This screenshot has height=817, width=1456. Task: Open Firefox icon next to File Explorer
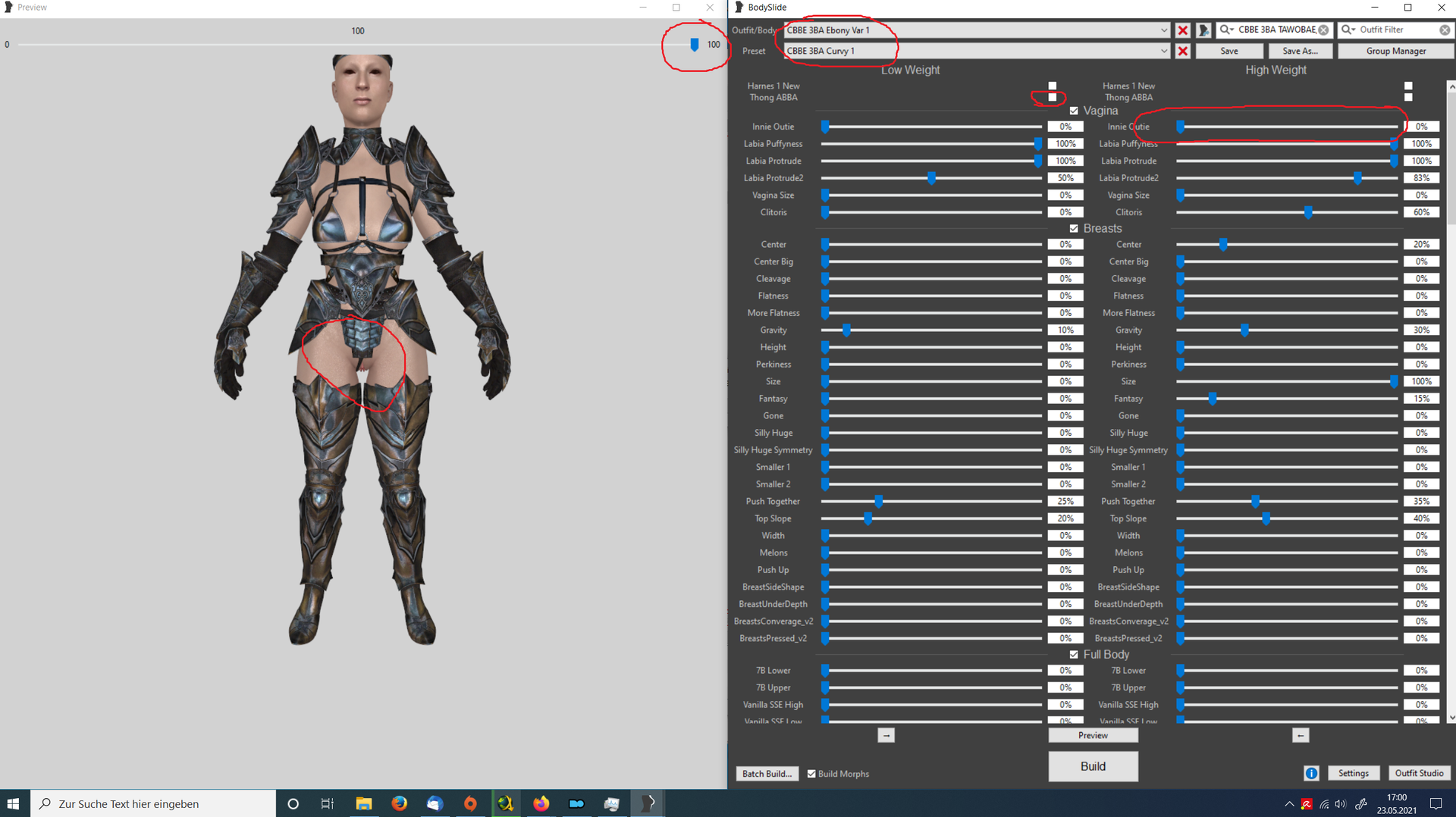click(400, 803)
